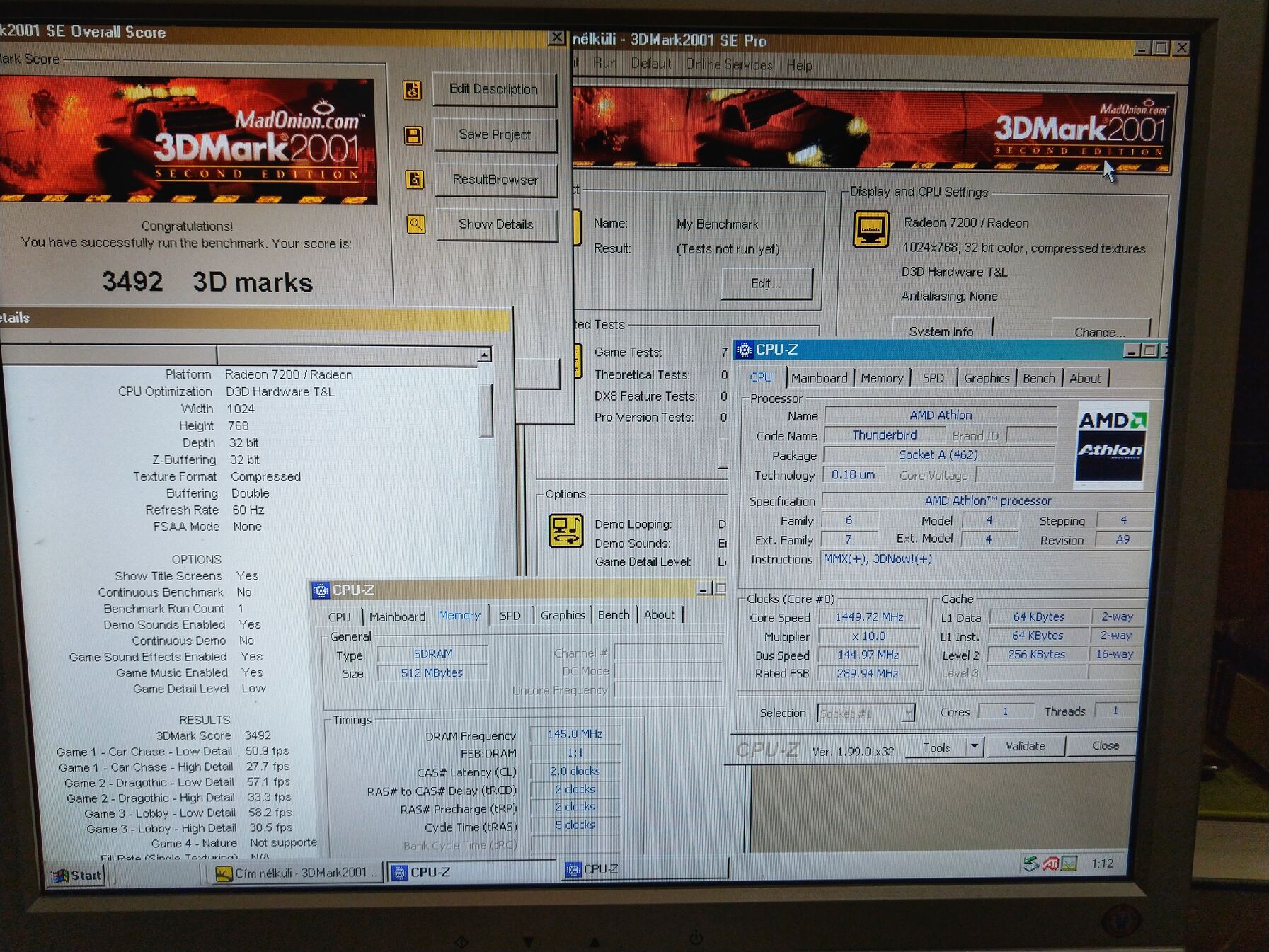Click the ResultBrowser document icon
Viewport: 1269px width, 952px height.
pyautogui.click(x=415, y=180)
